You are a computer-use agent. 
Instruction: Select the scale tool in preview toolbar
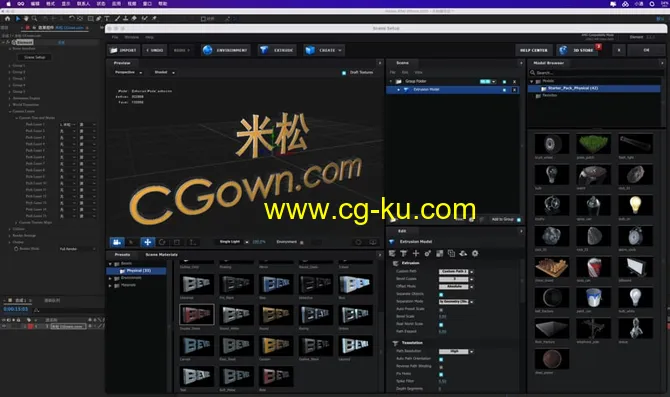[177, 242]
